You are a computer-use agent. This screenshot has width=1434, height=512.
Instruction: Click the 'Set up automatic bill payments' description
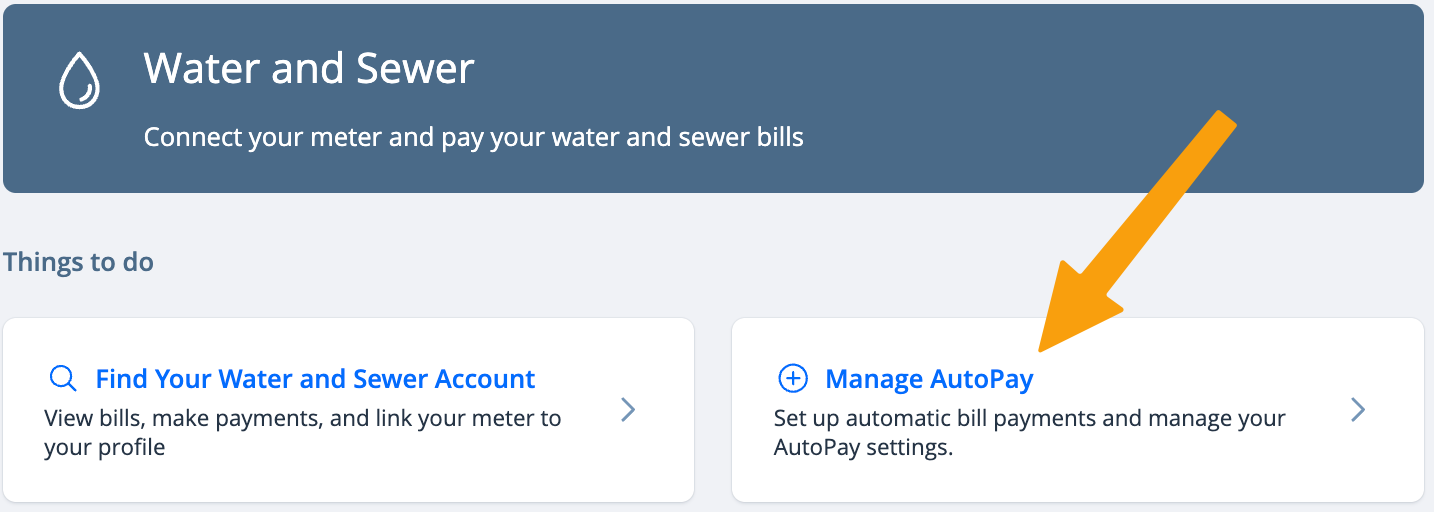tap(1030, 418)
